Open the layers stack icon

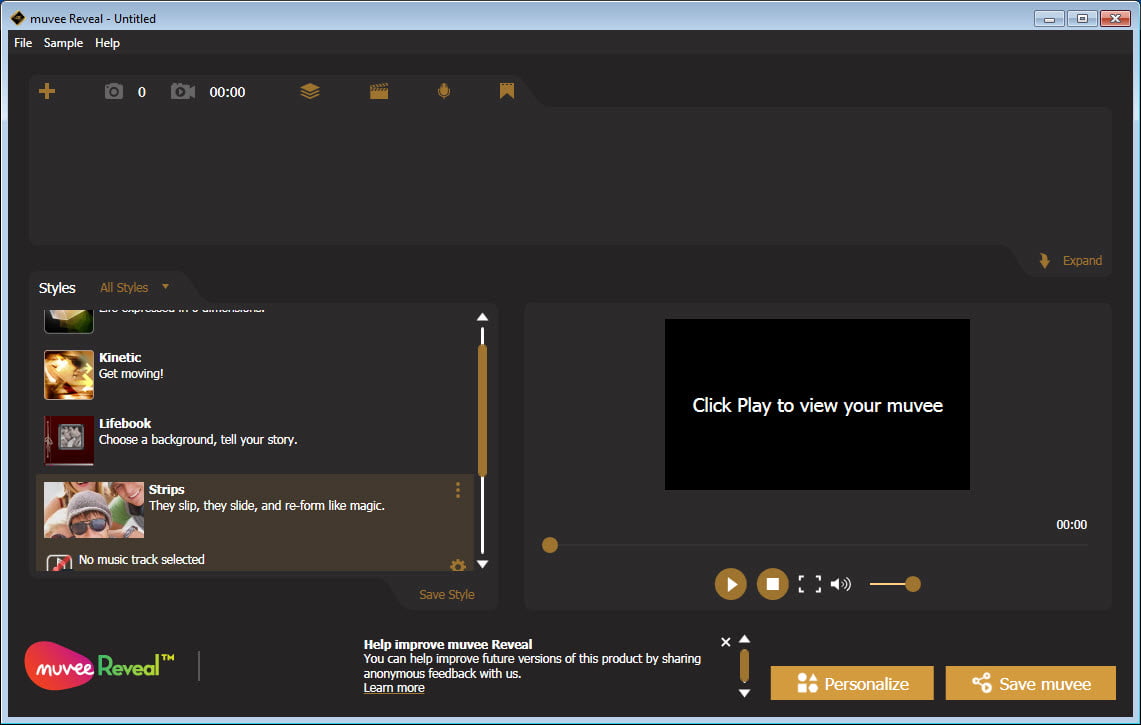310,91
